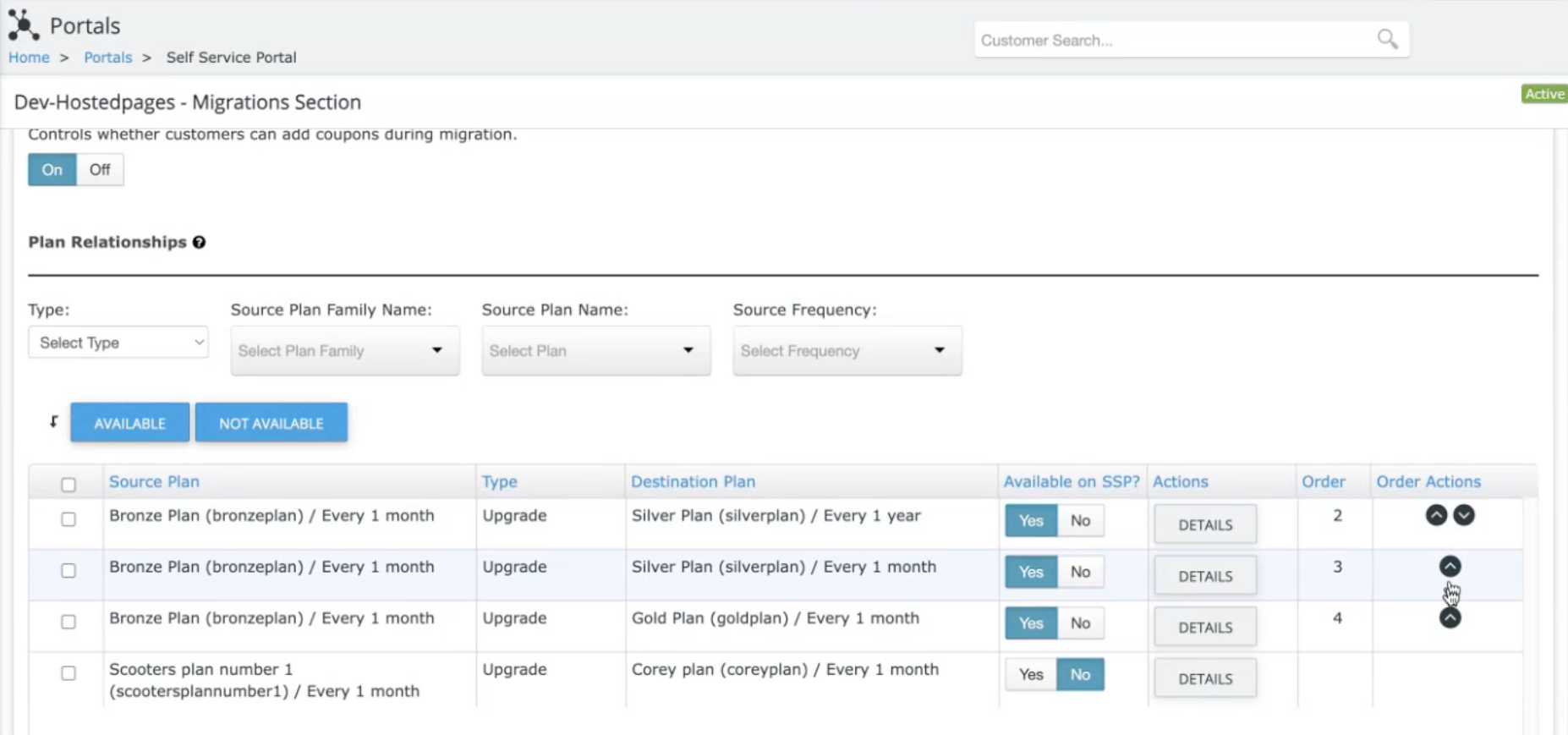Image resolution: width=1568 pixels, height=735 pixels.
Task: Open the Select Plan dropdown
Action: point(596,350)
